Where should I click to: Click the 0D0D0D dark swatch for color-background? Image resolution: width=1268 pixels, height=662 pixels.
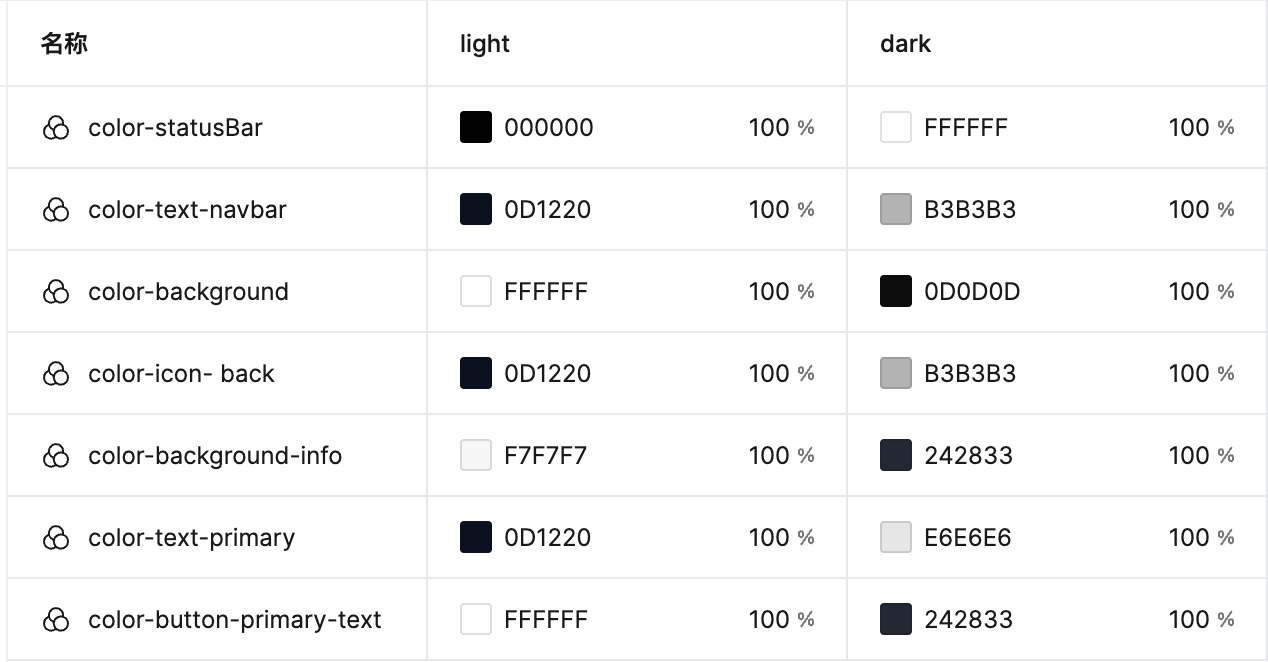[x=896, y=291]
